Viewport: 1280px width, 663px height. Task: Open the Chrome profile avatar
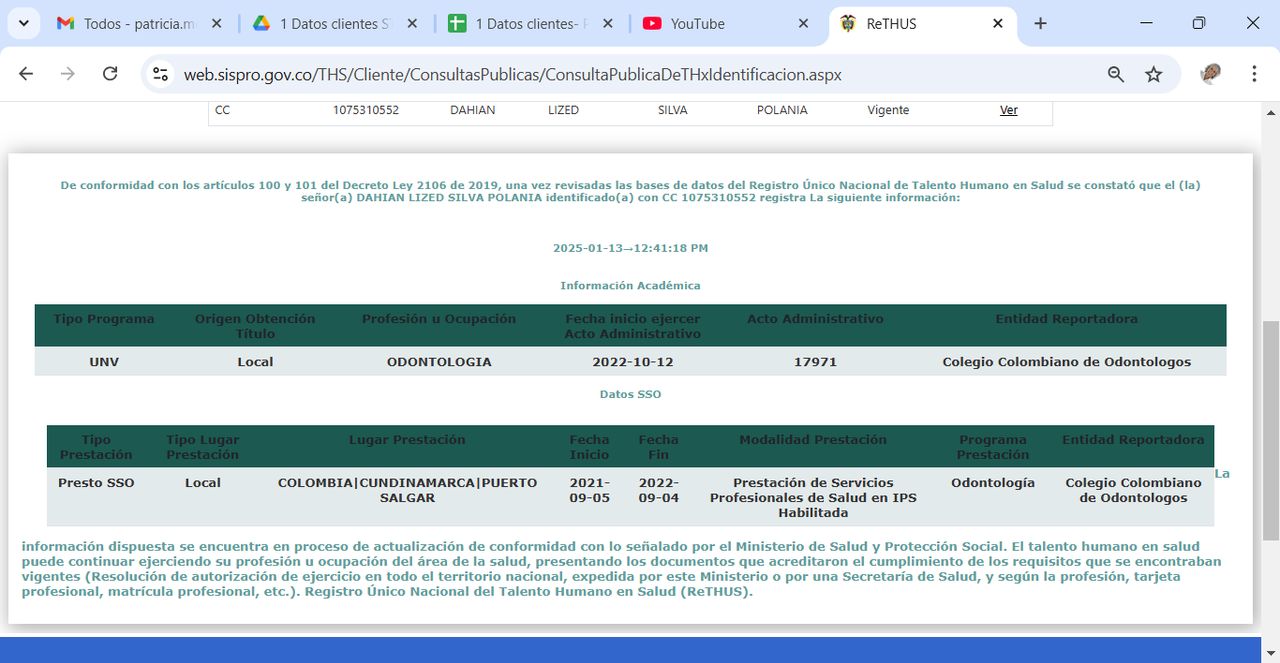pos(1211,74)
